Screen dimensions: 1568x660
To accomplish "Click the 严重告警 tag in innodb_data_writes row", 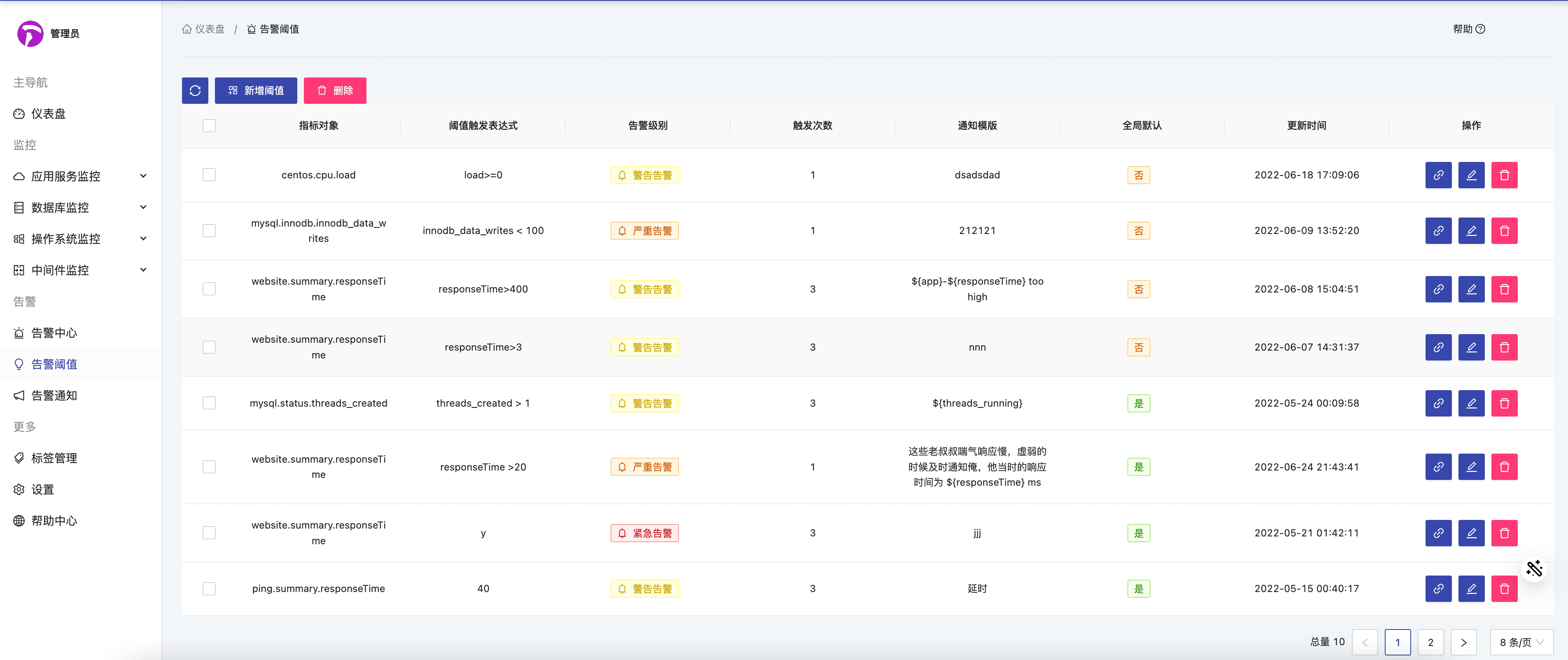I will click(644, 231).
